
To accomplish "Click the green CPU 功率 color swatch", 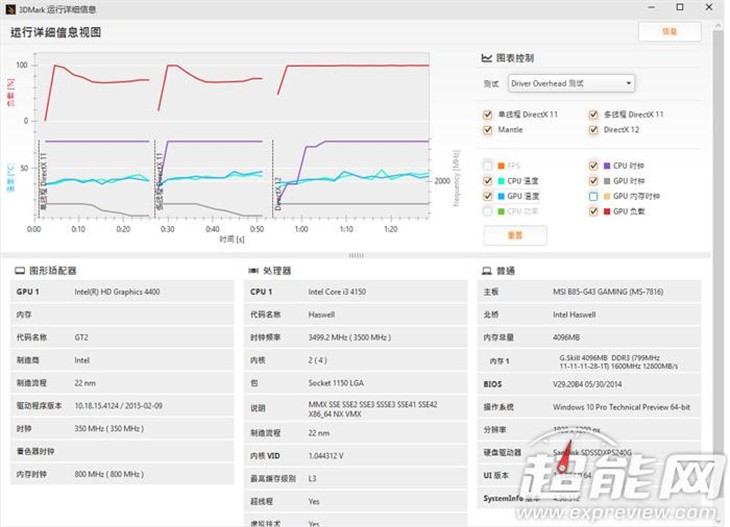I will pos(501,211).
